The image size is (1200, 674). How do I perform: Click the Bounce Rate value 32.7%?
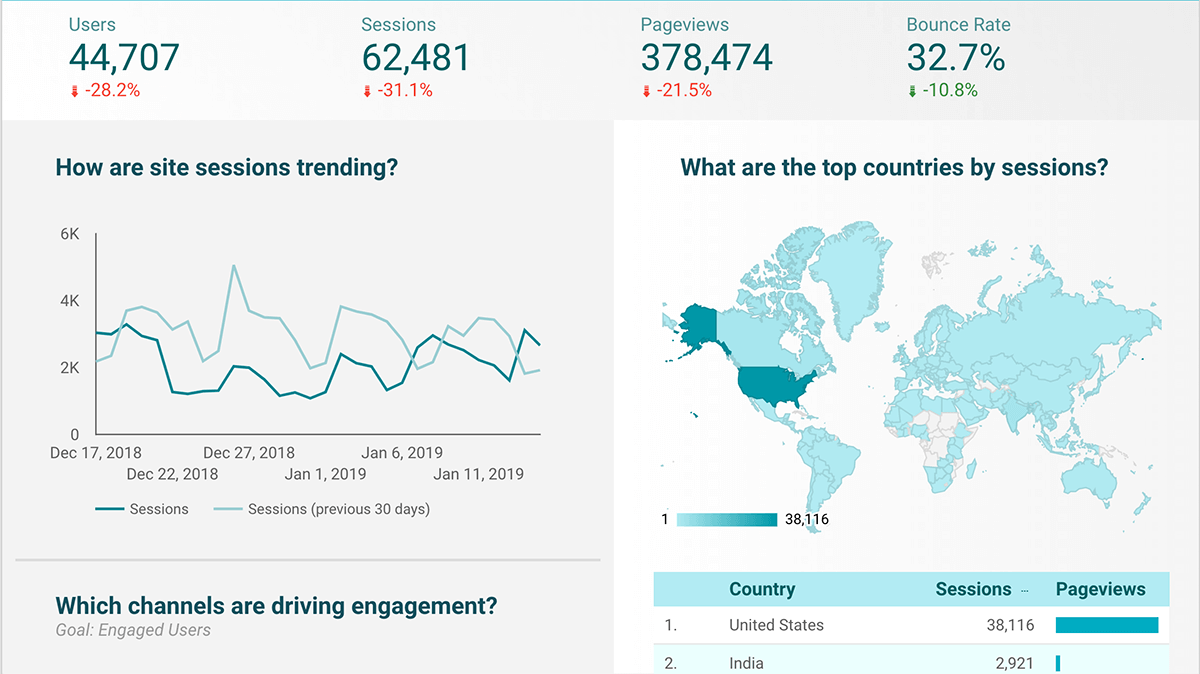coord(956,58)
